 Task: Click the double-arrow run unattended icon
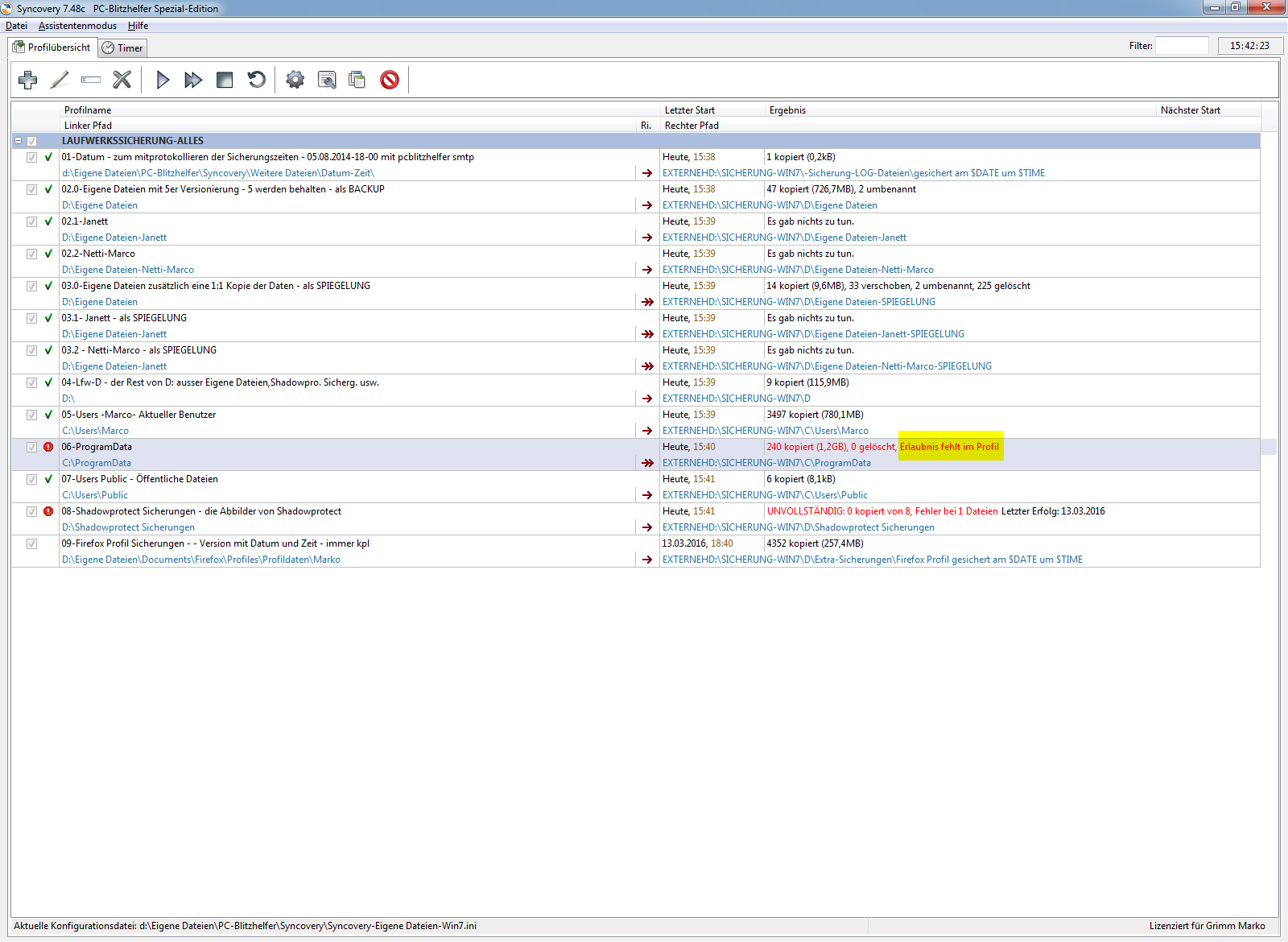pyautogui.click(x=193, y=80)
